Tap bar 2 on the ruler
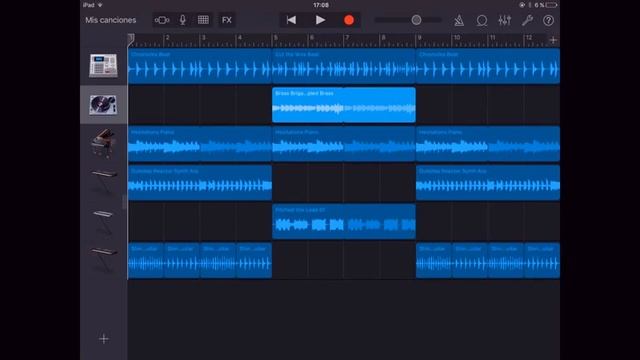Viewport: 640px width, 360px height. (x=167, y=38)
